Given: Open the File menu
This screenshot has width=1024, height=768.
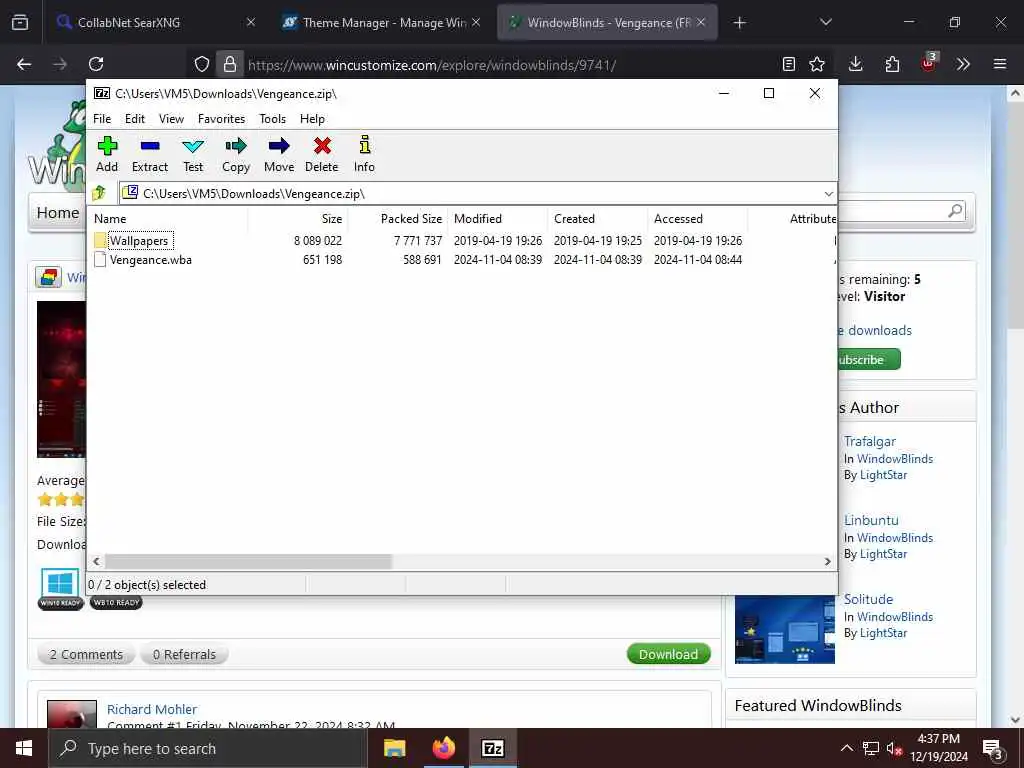Looking at the screenshot, I should pos(102,119).
